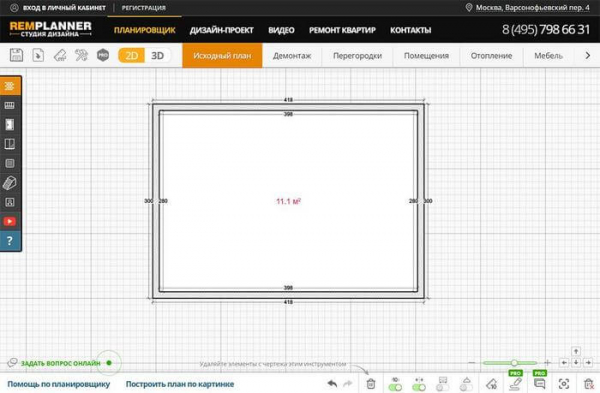Click the Построить план по картинке link

point(180,384)
